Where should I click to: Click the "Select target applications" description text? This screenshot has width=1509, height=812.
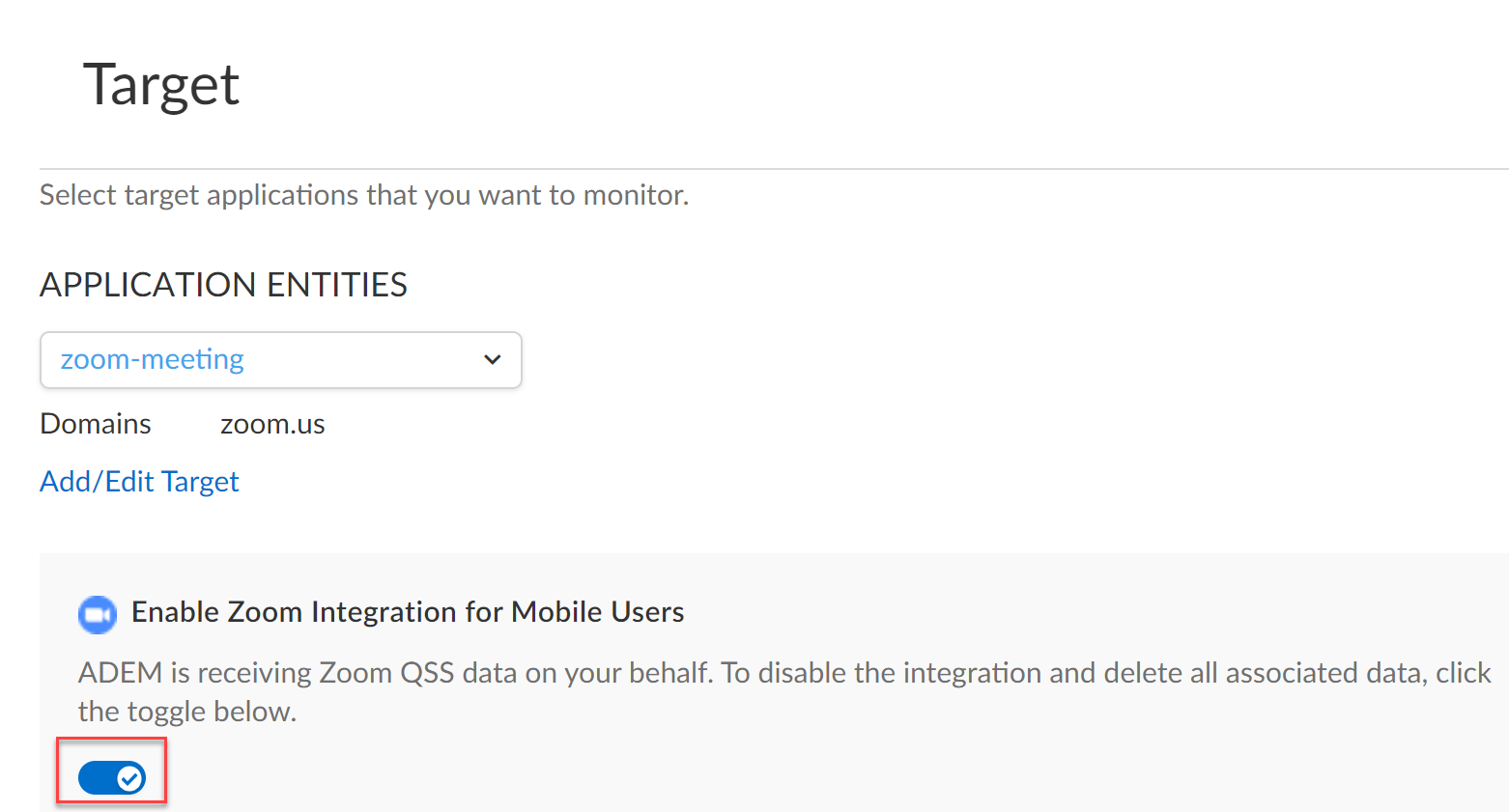(x=364, y=195)
